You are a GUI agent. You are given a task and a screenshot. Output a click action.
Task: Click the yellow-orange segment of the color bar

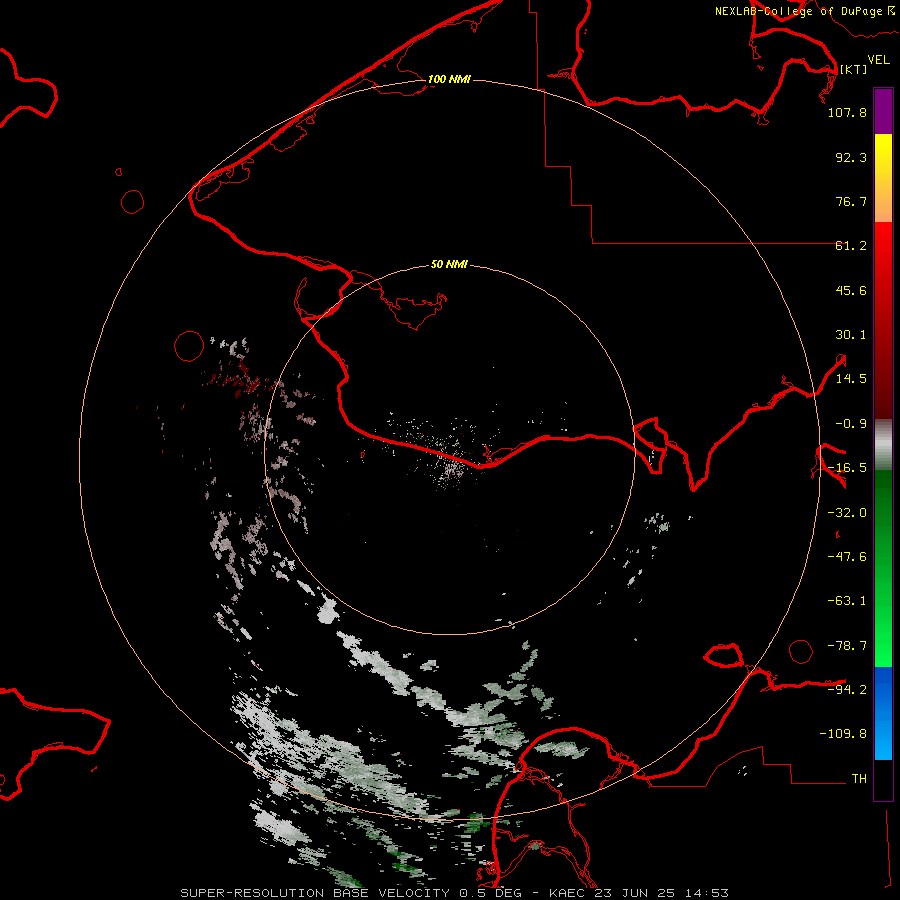pyautogui.click(x=883, y=178)
